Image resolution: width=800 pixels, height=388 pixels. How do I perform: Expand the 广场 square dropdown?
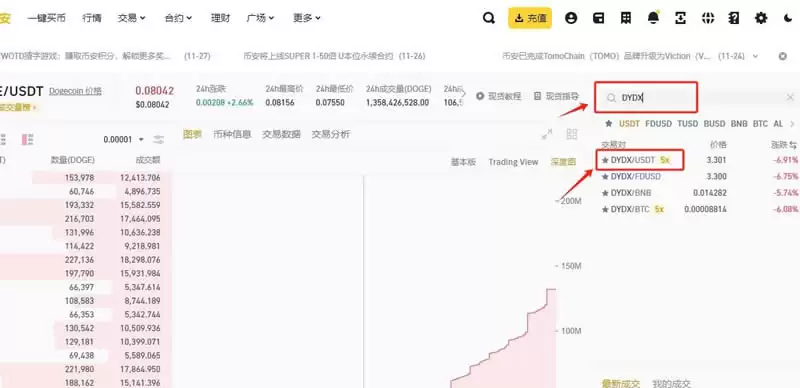coord(260,18)
